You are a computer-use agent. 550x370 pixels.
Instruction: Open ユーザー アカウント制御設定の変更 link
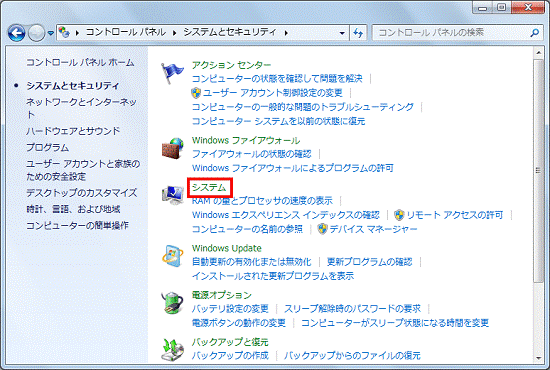click(x=273, y=93)
